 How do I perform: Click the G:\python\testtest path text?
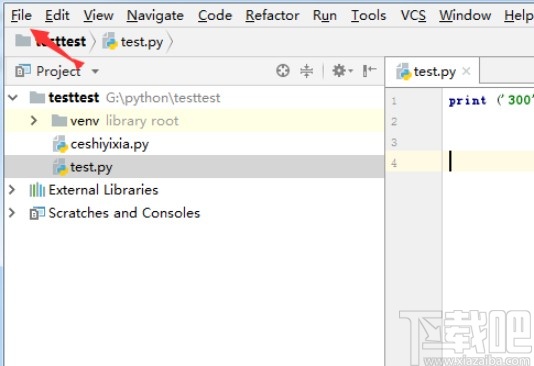[163, 98]
